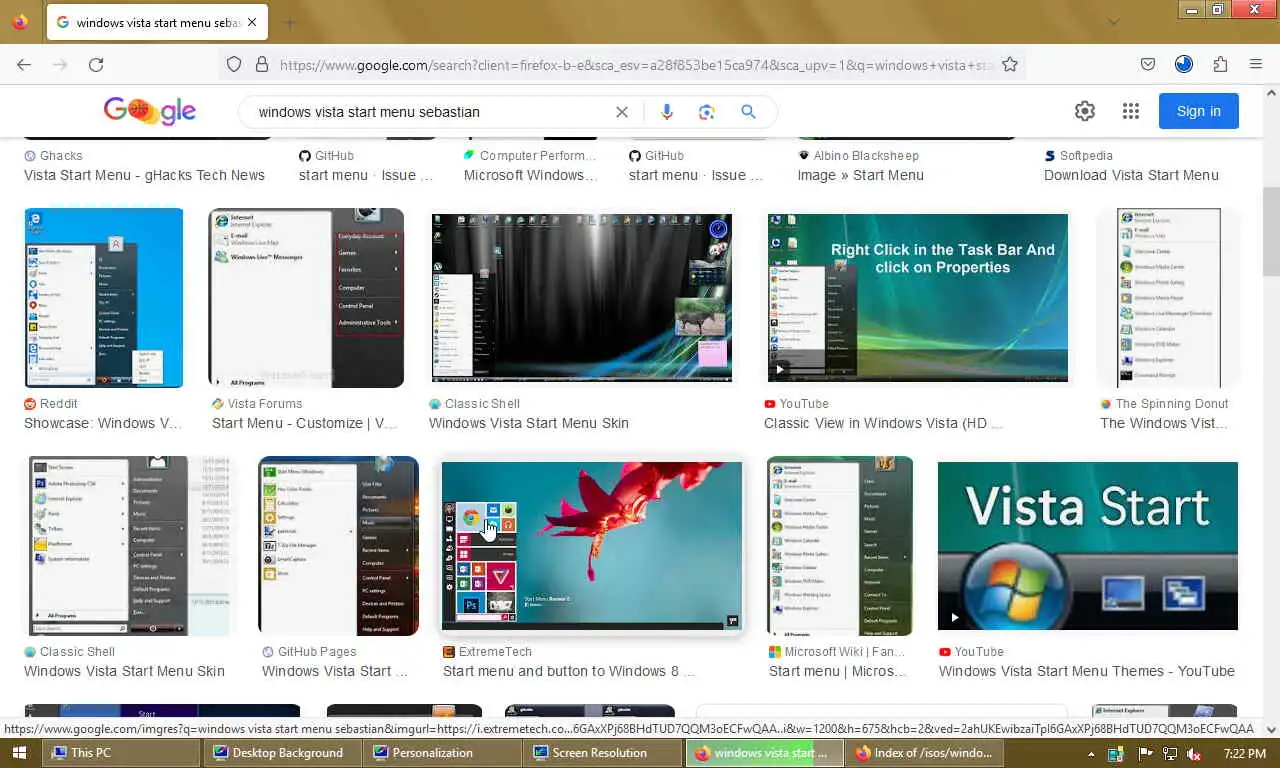Open the Computer Performance Microsoft Windows link
The image size is (1280, 768).
pos(531,175)
